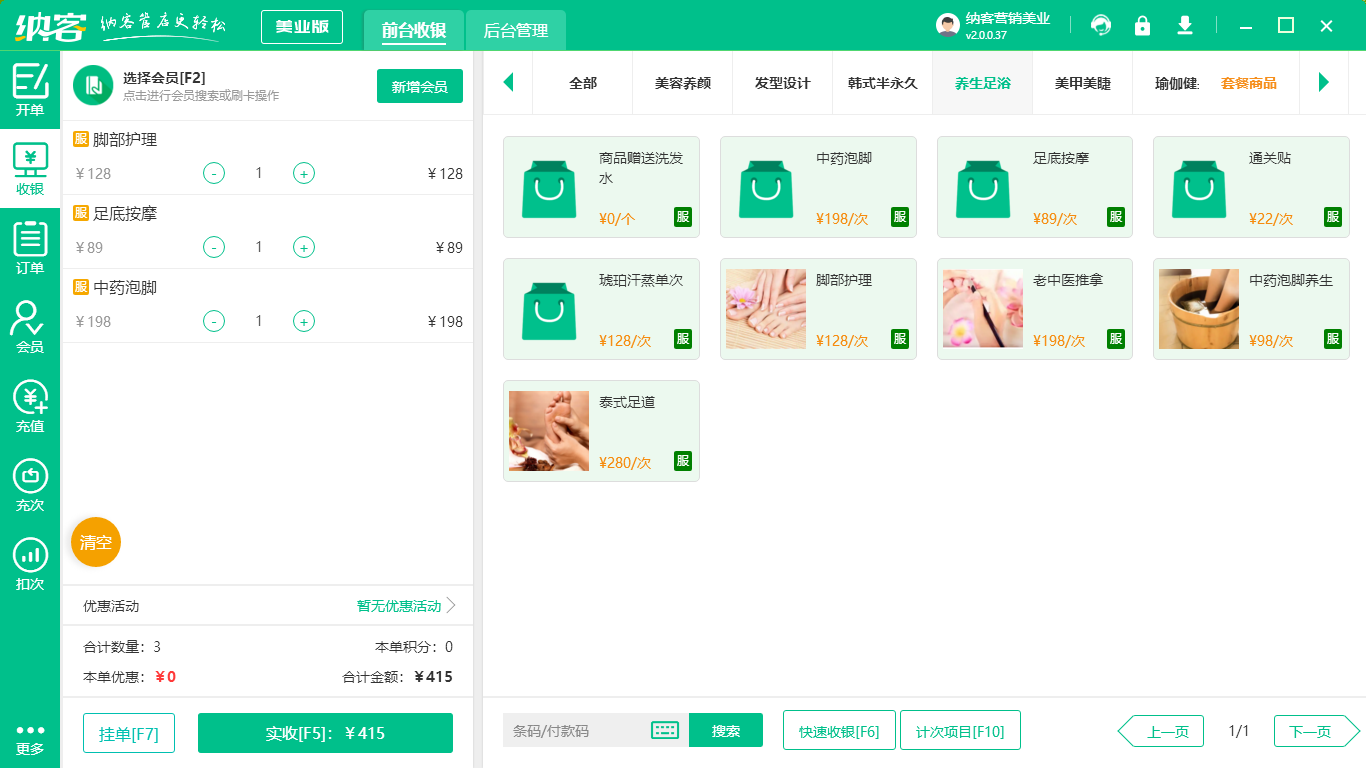Click the 快速收银[F6] button
The height and width of the screenshot is (768, 1366).
point(839,730)
